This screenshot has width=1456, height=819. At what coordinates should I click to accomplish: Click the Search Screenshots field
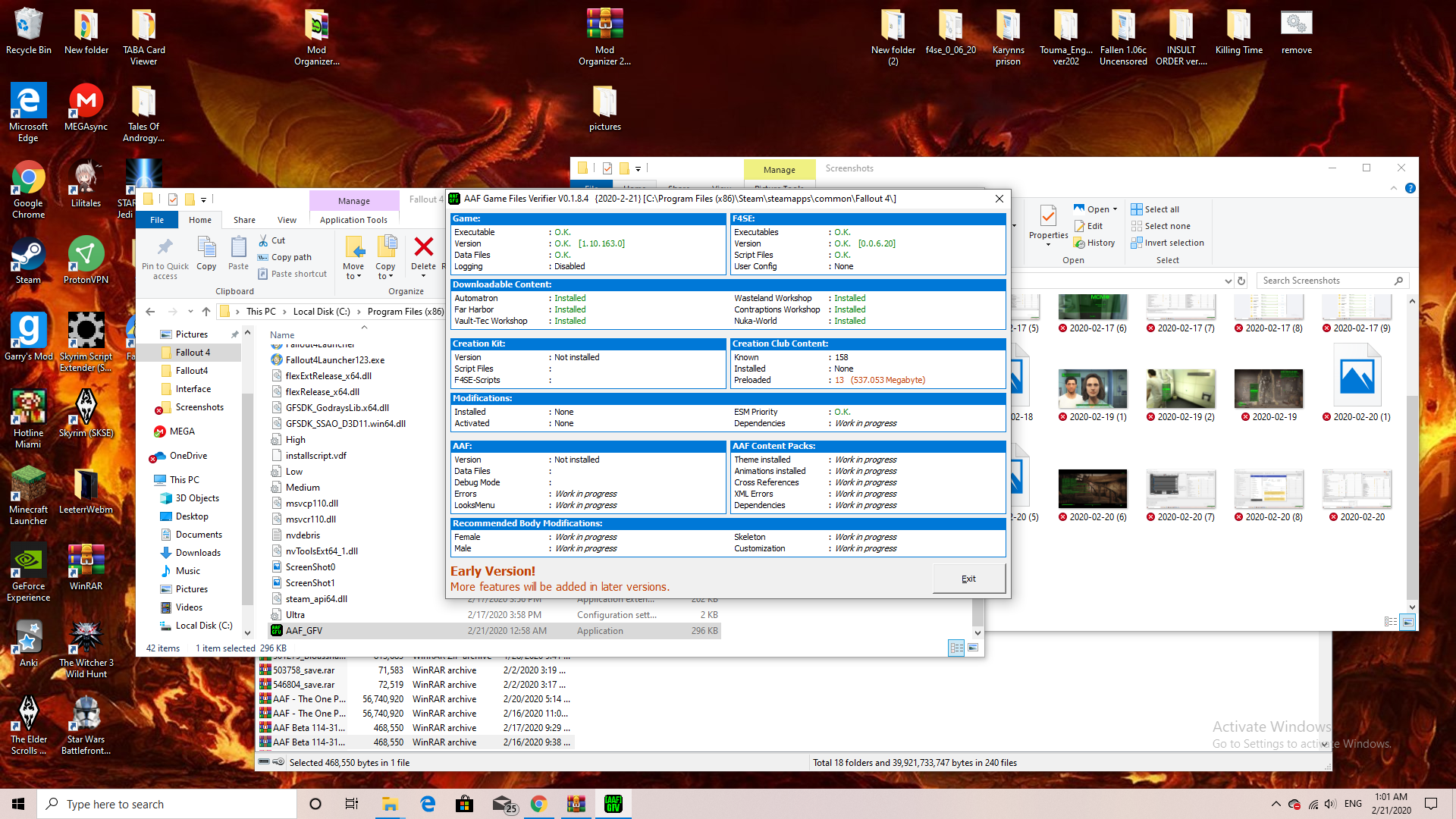pyautogui.click(x=1332, y=281)
